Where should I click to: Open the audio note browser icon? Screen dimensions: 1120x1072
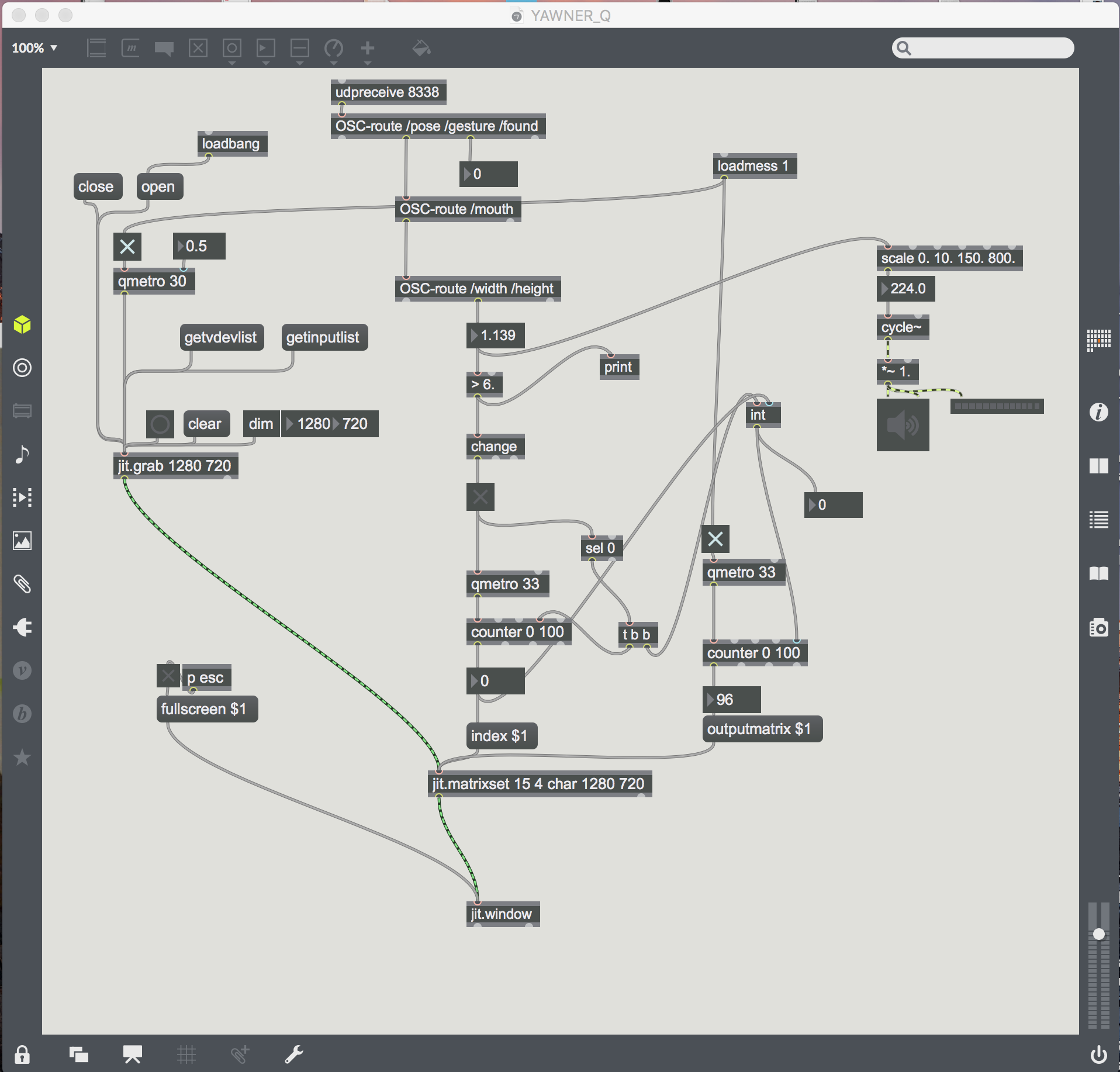(22, 454)
